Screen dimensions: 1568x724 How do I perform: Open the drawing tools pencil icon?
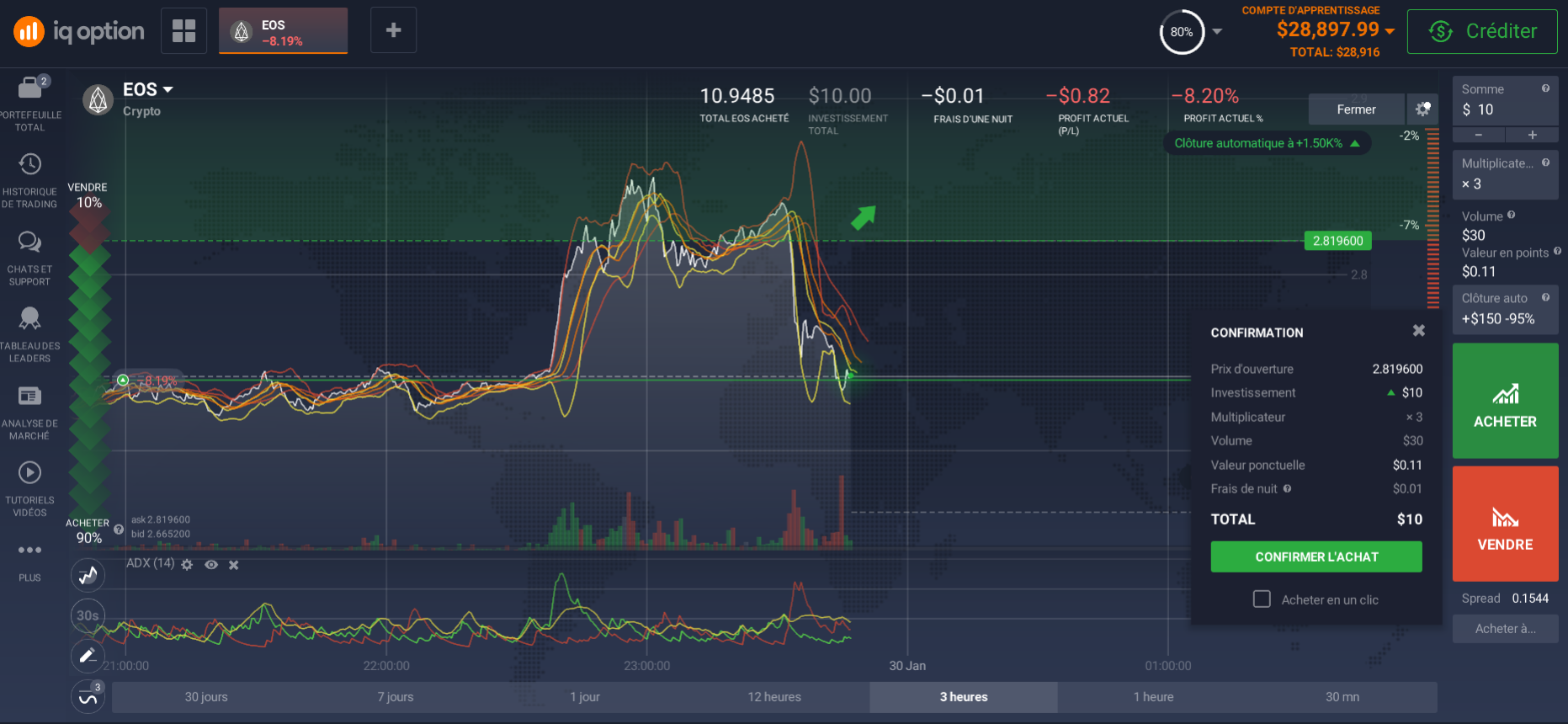pos(88,656)
